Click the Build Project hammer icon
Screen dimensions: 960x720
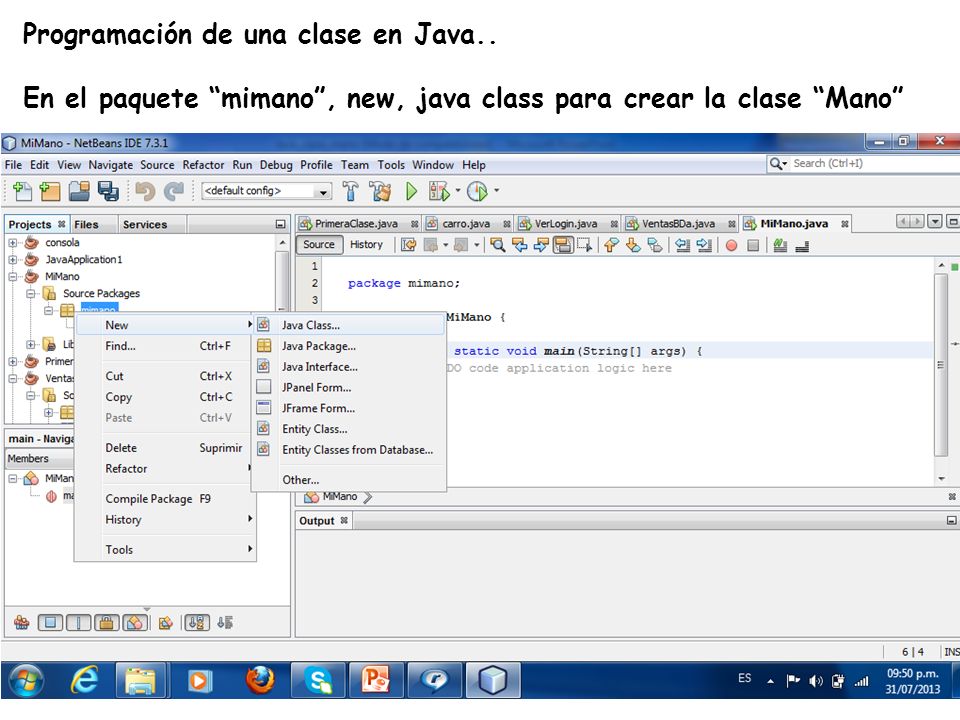coord(350,192)
